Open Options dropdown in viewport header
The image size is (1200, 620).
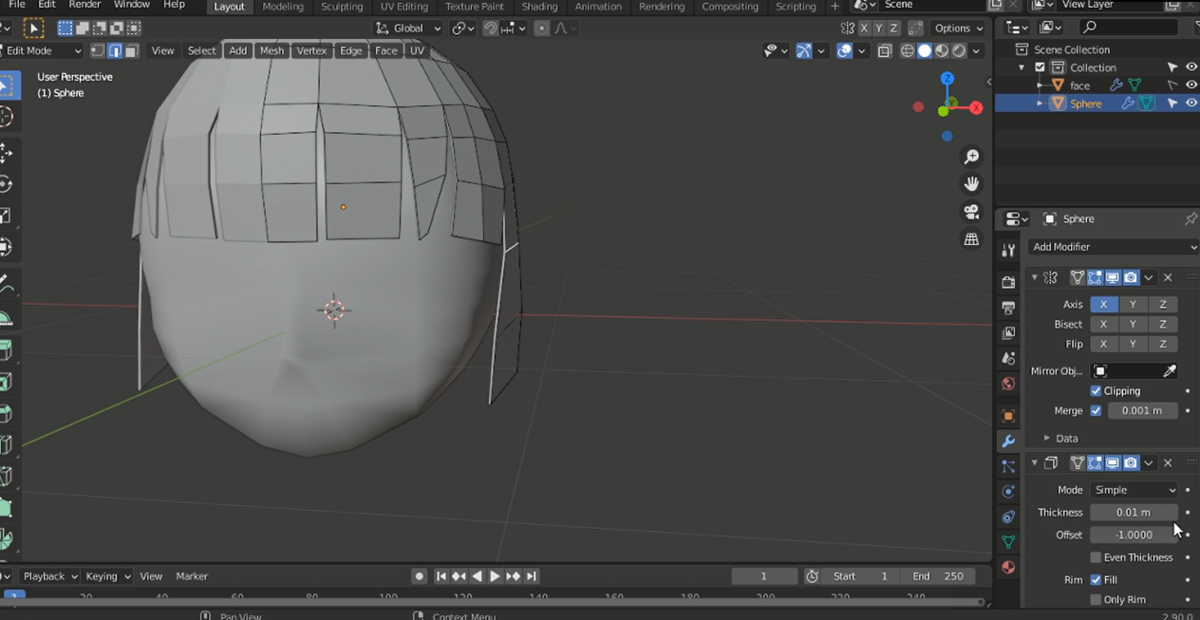(957, 28)
